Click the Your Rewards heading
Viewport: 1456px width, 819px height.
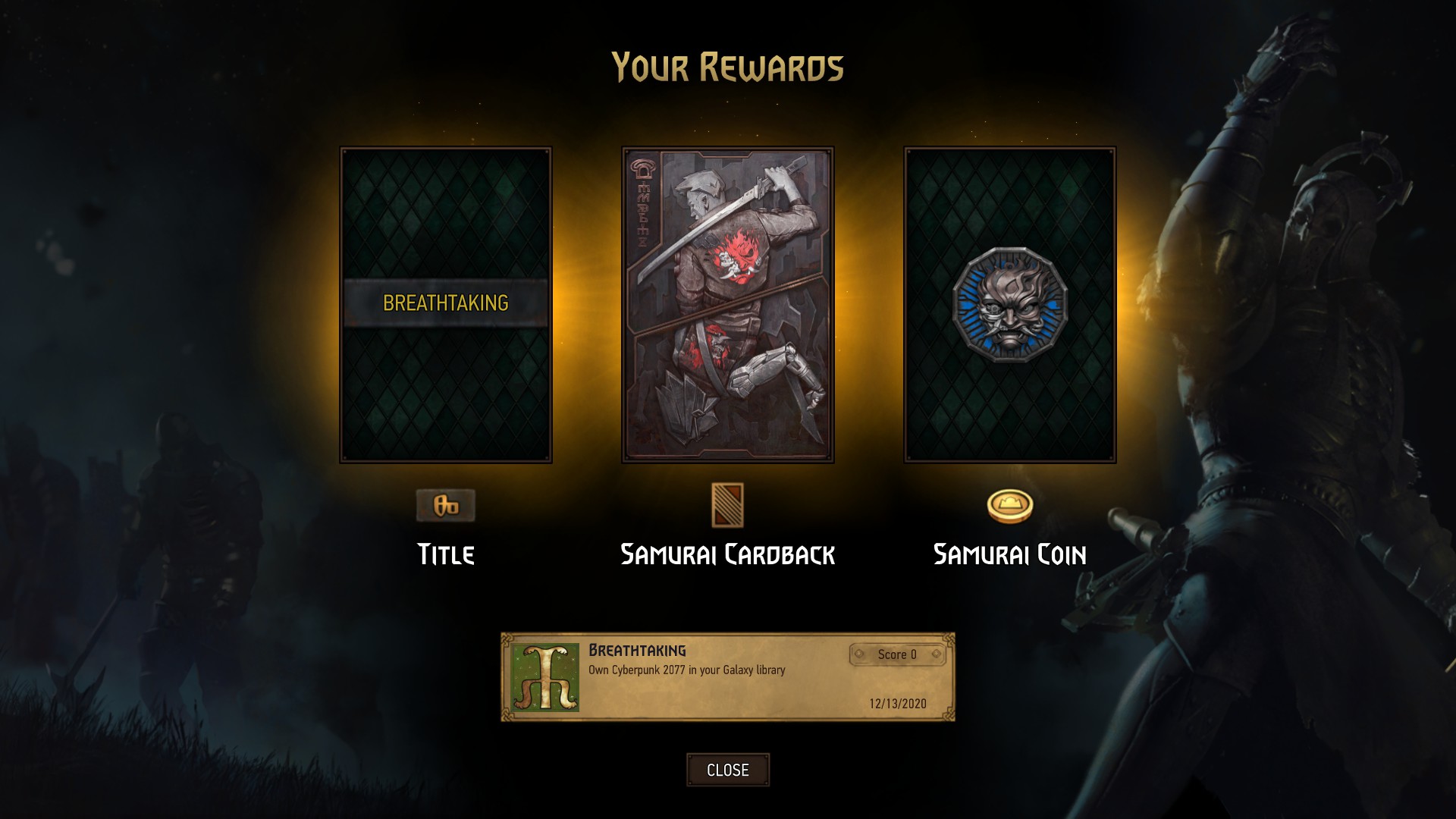coord(728,67)
